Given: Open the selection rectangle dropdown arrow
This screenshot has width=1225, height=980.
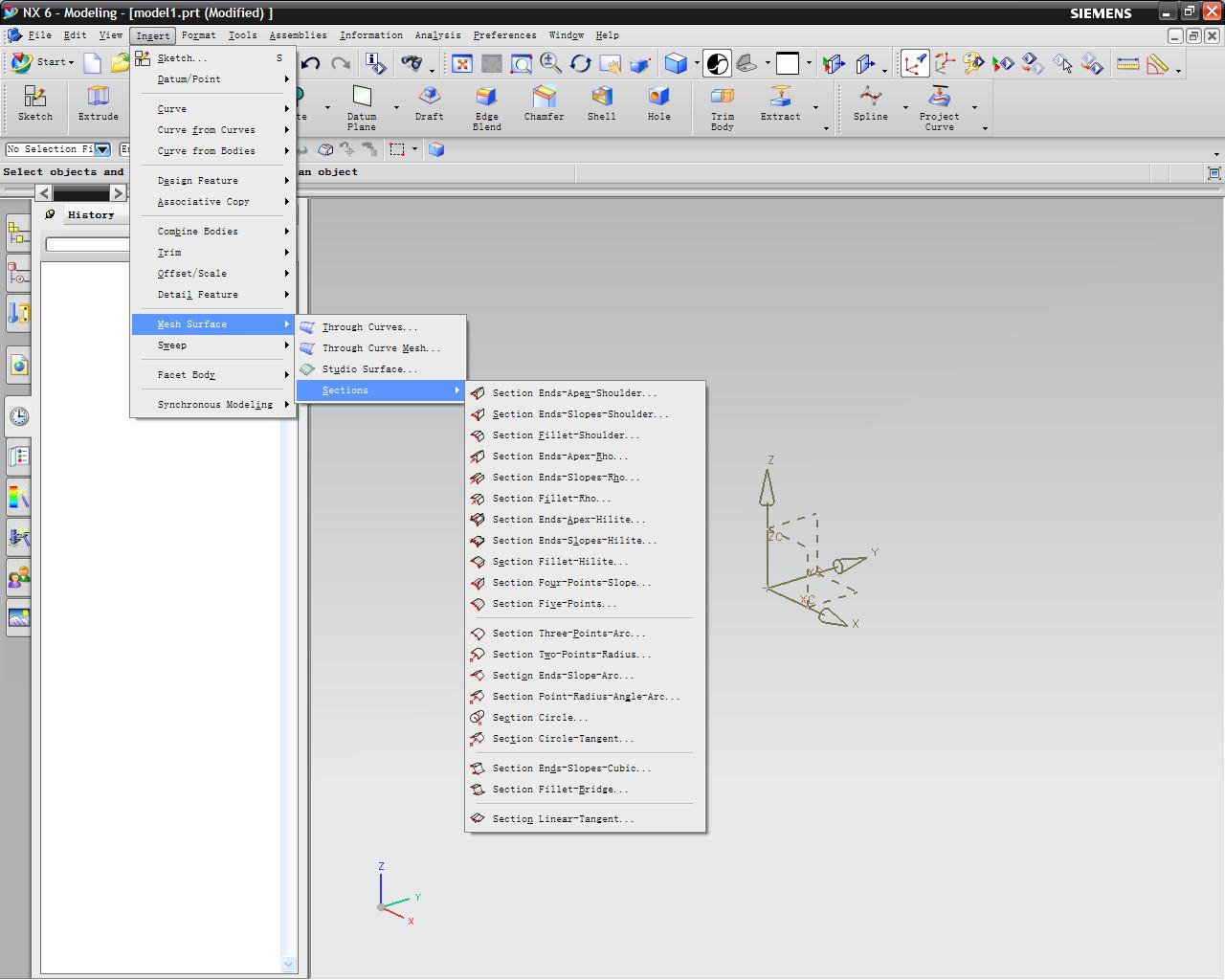Looking at the screenshot, I should [414, 150].
